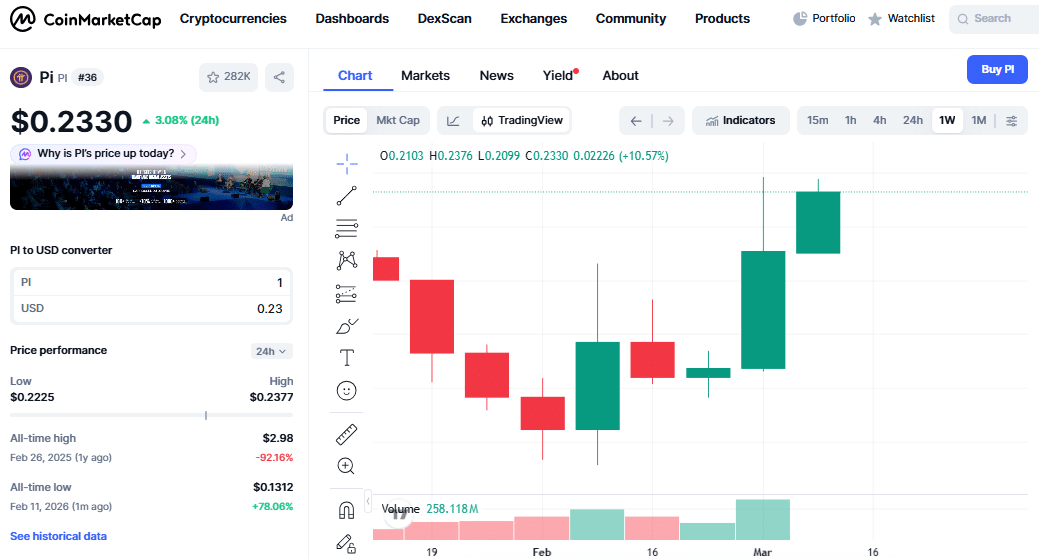Image resolution: width=1039 pixels, height=559 pixels.
Task: Switch to the line chart view icon
Action: [454, 121]
